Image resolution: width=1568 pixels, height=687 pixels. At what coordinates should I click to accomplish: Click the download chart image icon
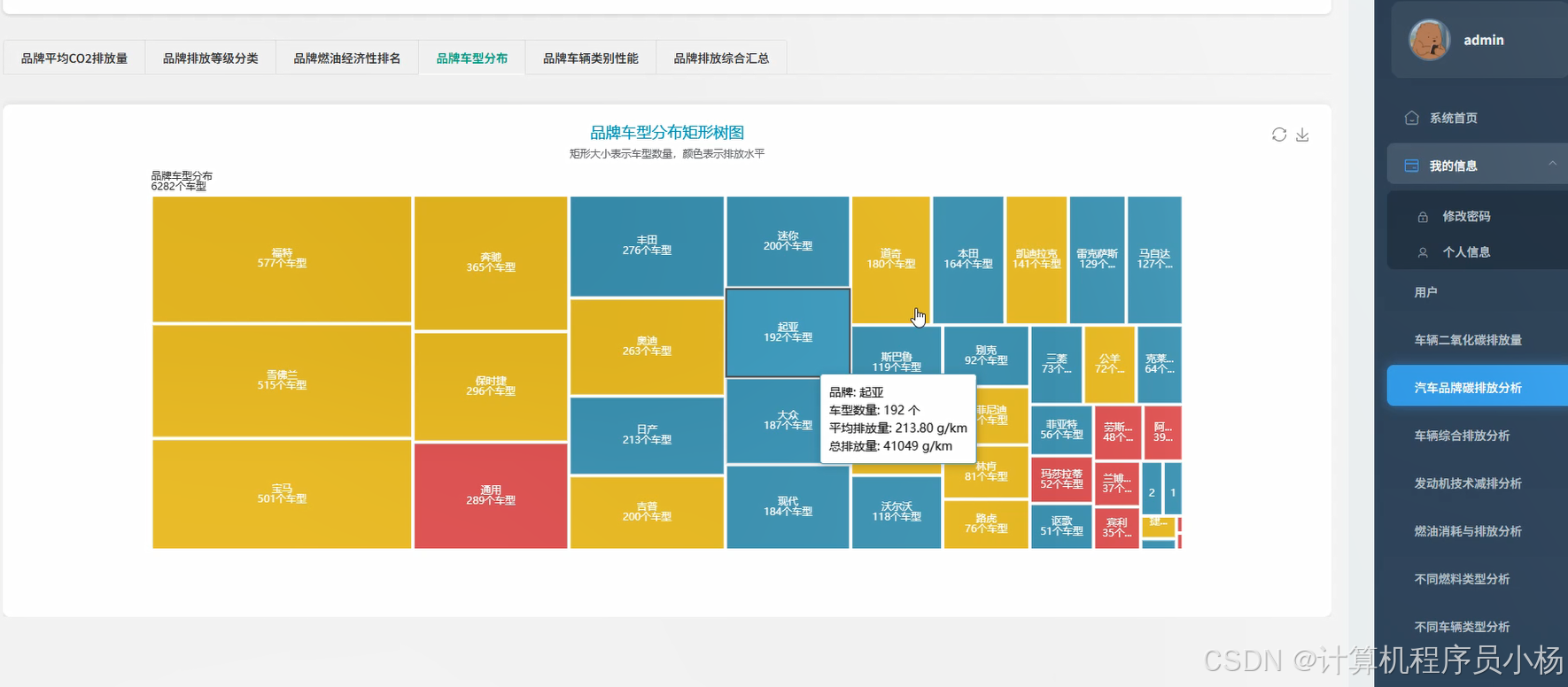tap(1302, 135)
